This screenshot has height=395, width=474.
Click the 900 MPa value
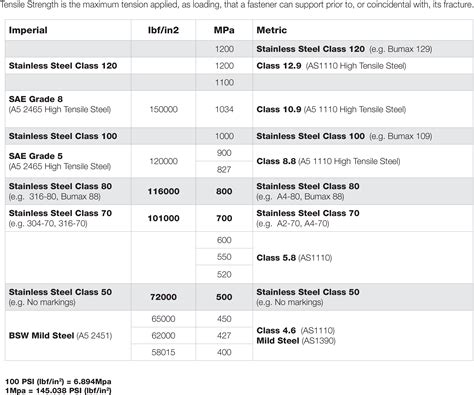(224, 153)
